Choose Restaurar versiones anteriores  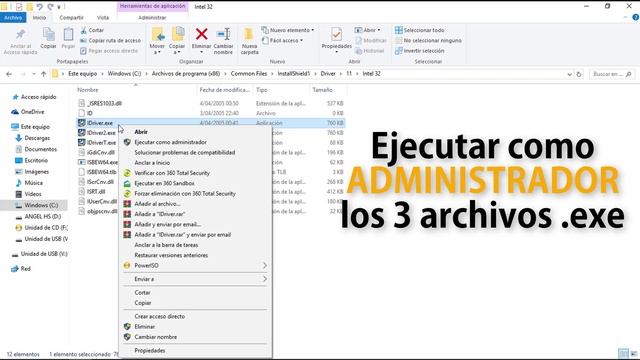(171, 255)
